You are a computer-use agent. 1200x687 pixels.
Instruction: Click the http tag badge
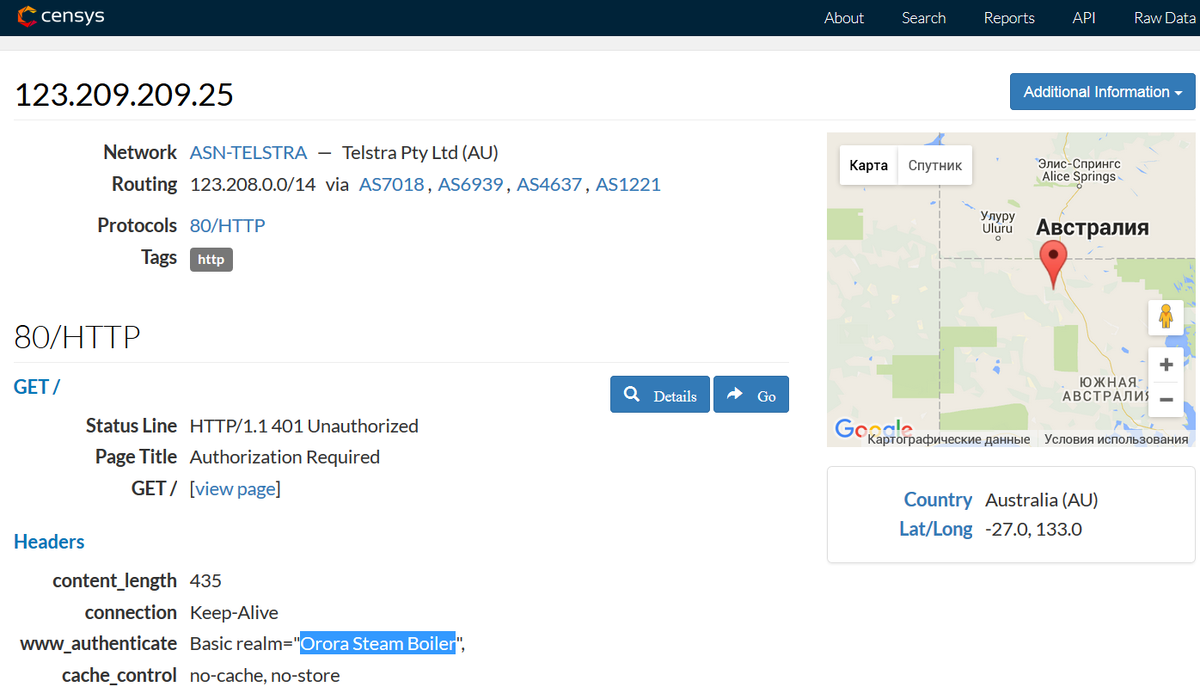211,259
